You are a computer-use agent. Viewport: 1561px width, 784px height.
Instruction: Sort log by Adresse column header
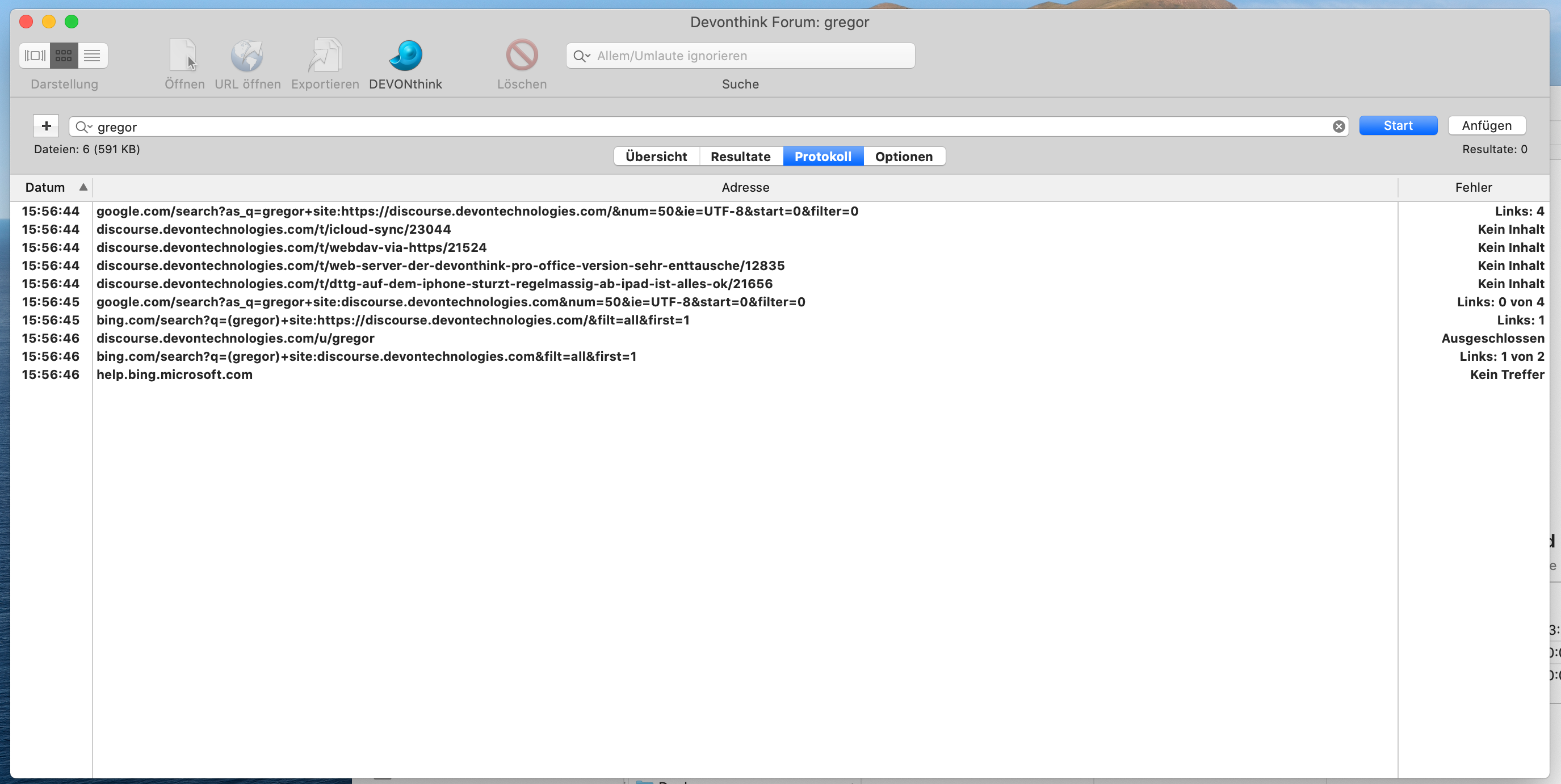coord(745,187)
